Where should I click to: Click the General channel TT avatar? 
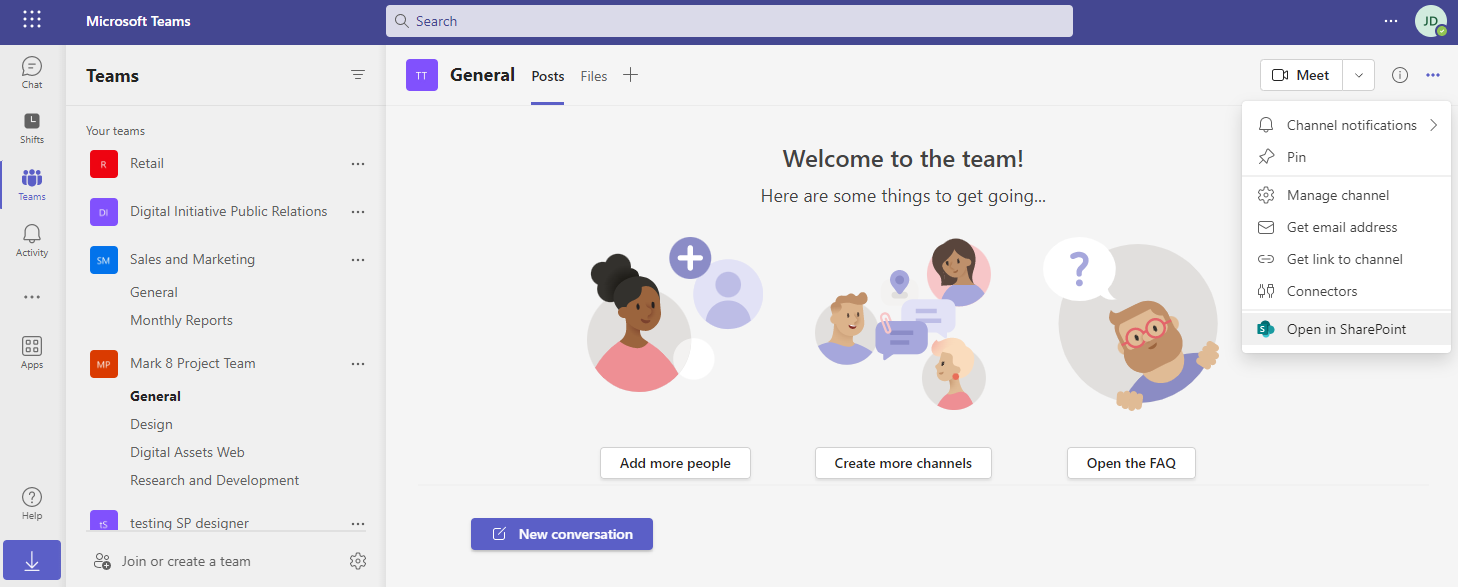click(x=422, y=75)
